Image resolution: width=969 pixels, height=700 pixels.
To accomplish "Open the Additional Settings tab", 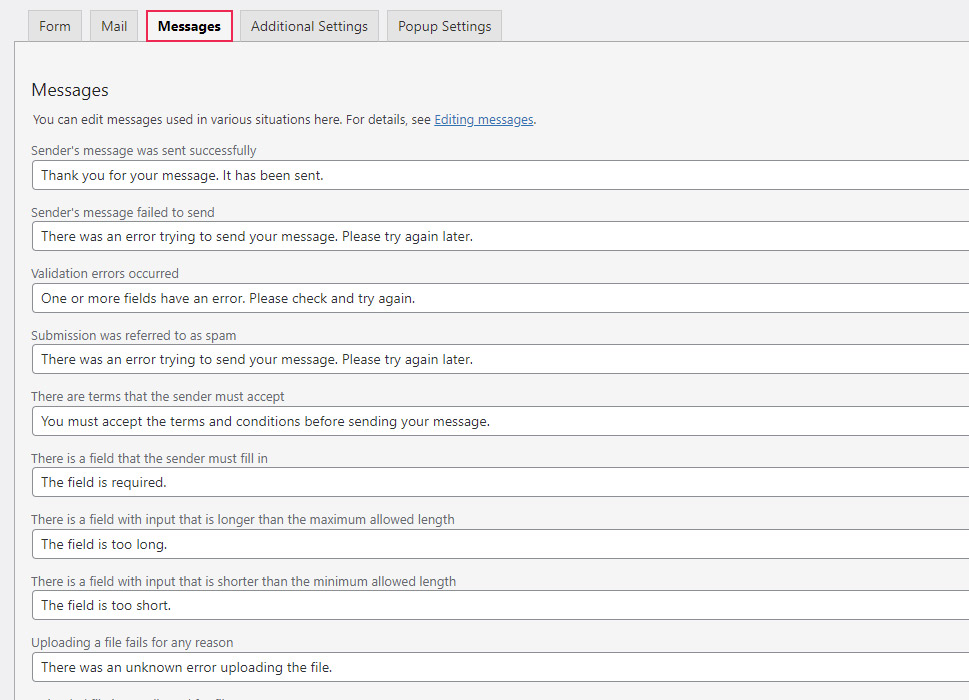I will [308, 25].
